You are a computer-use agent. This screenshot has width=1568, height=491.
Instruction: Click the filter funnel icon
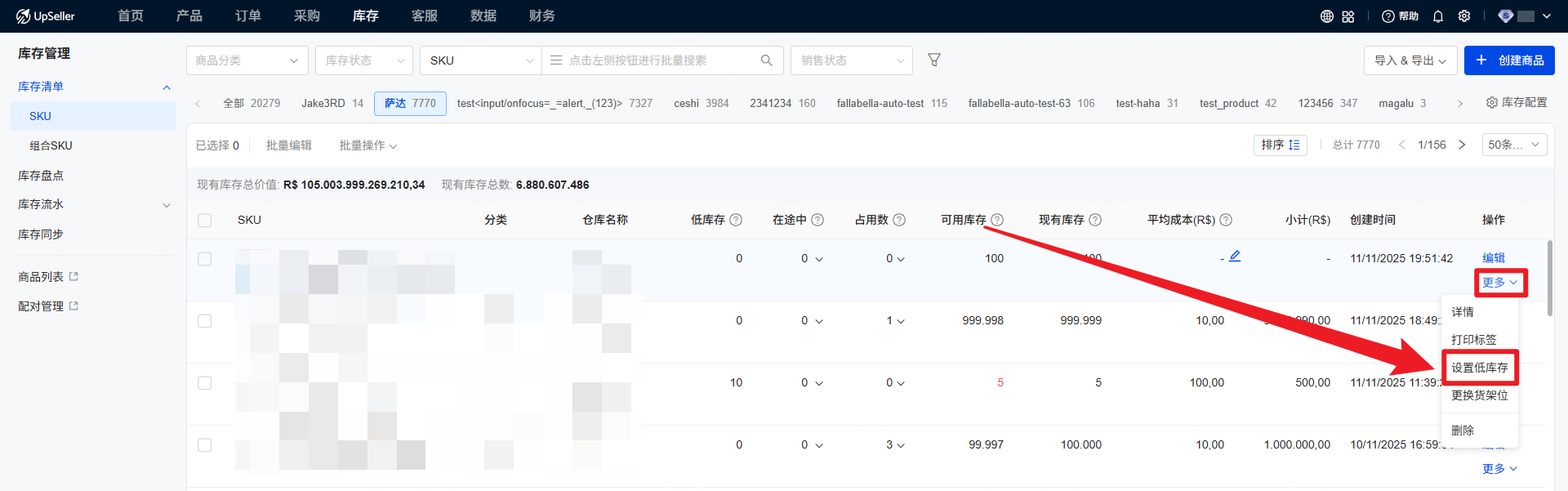934,60
